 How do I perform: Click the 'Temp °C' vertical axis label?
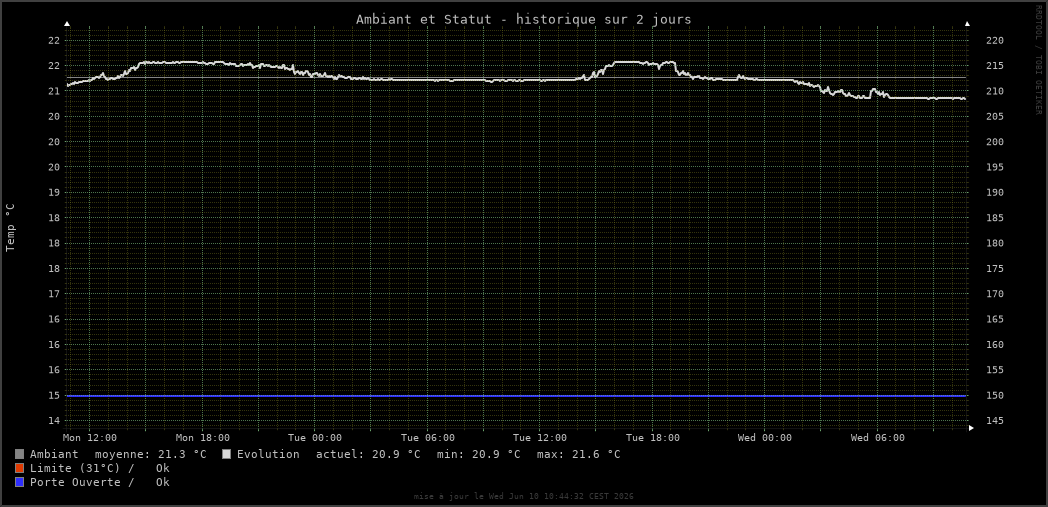point(10,228)
